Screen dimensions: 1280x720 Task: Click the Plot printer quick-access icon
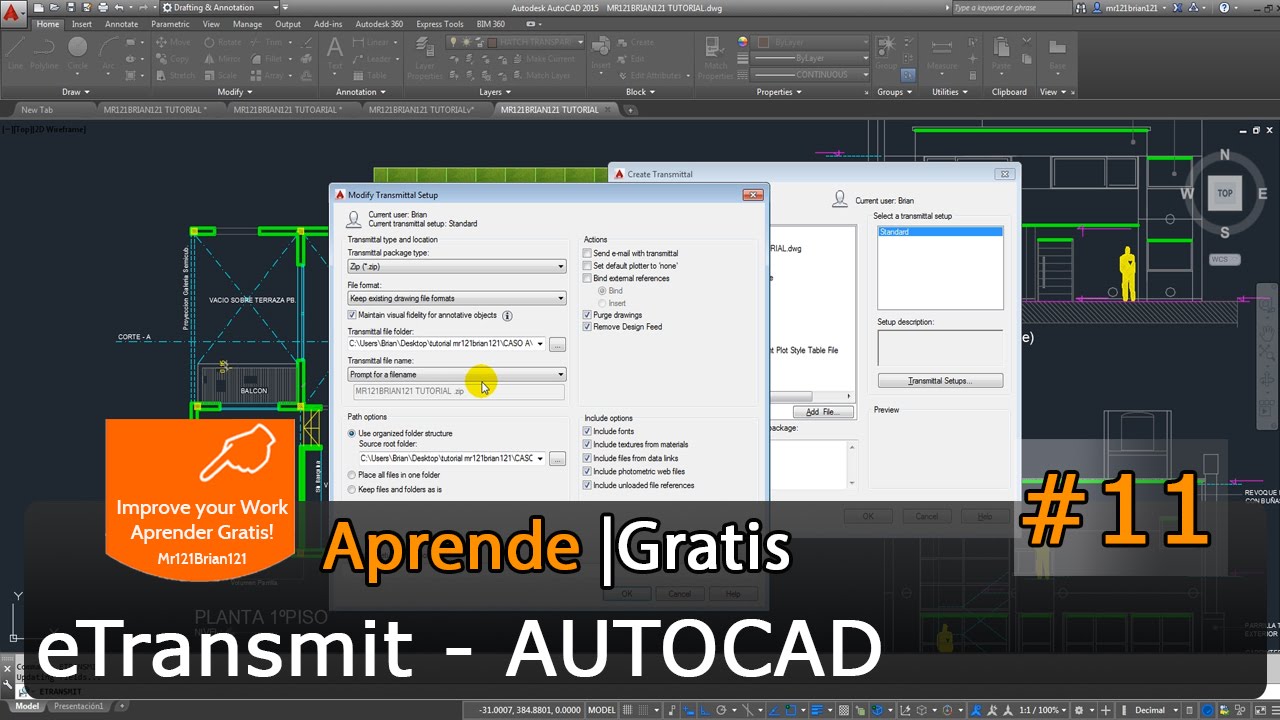[102, 8]
